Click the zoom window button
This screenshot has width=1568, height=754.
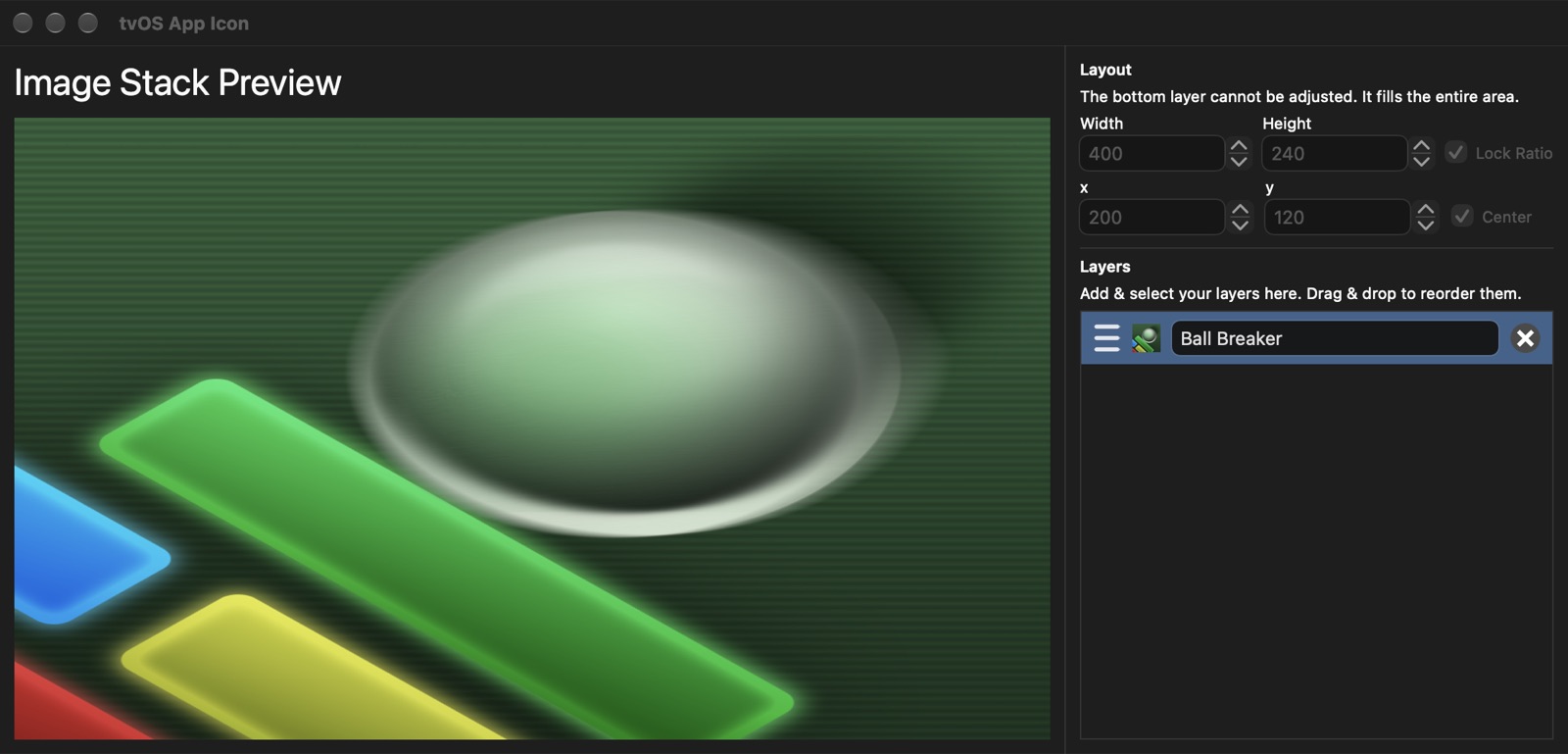click(x=88, y=23)
